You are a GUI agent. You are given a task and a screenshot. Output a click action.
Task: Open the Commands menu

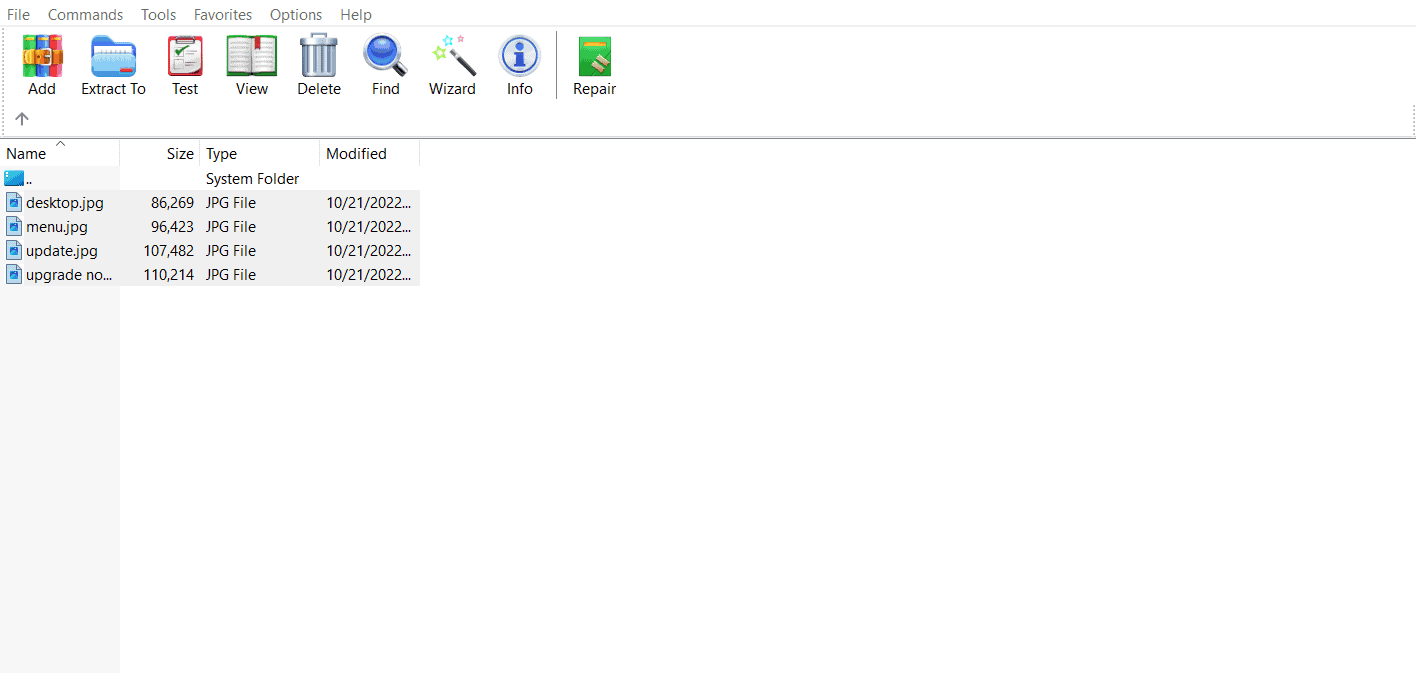tap(86, 15)
